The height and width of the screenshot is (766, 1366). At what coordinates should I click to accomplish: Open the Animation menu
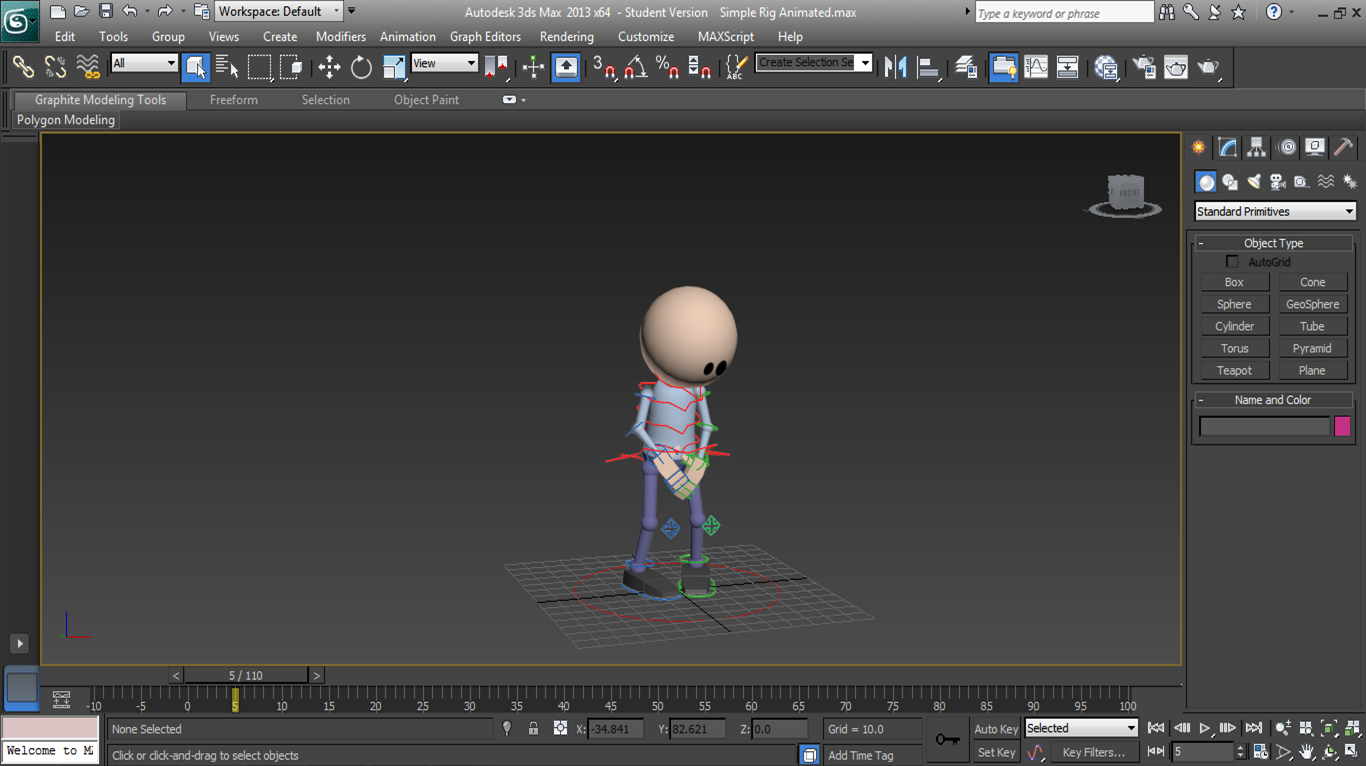pos(407,36)
